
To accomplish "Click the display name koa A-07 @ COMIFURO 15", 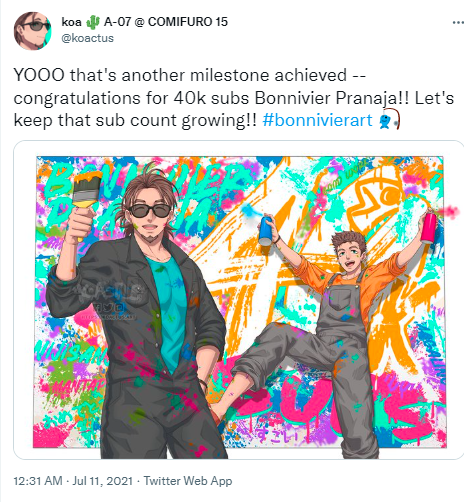I will coord(145,22).
